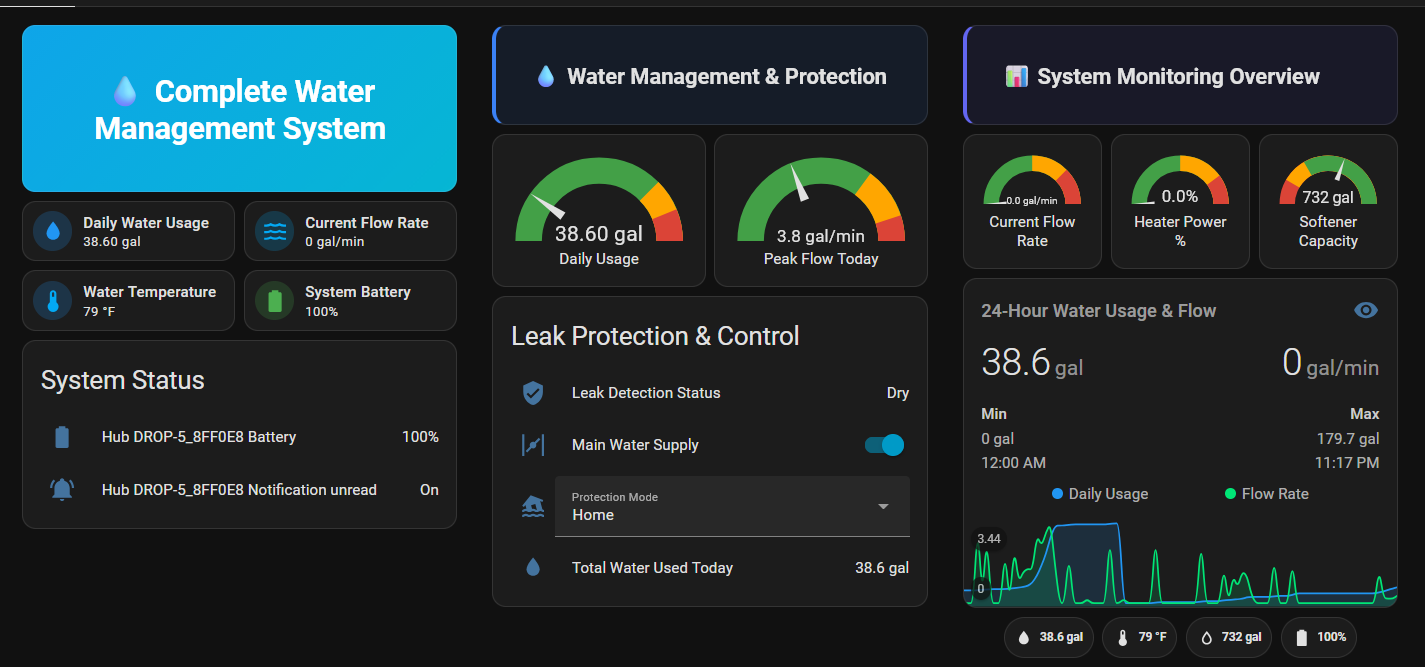Click the Current Flow Rate waves icon
1425x667 pixels.
coord(275,231)
